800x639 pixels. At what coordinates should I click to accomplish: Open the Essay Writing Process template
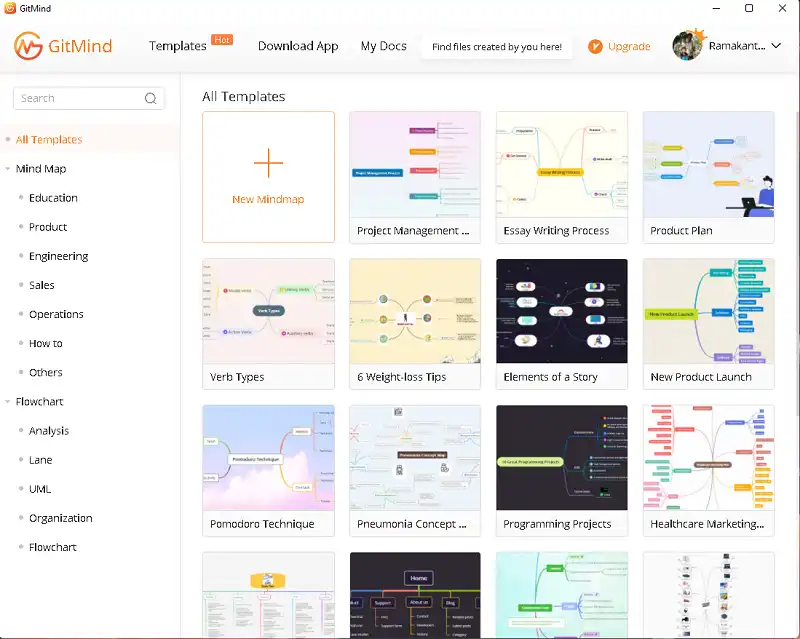click(562, 176)
